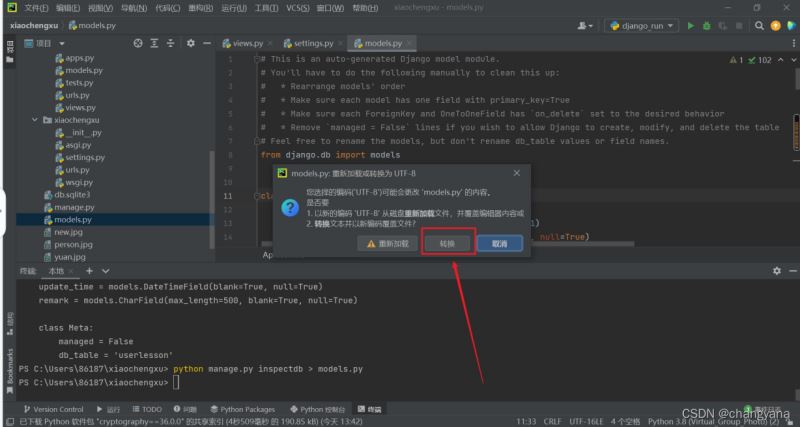Hide the project tool window
This screenshot has height=427, width=800.
tap(208, 44)
